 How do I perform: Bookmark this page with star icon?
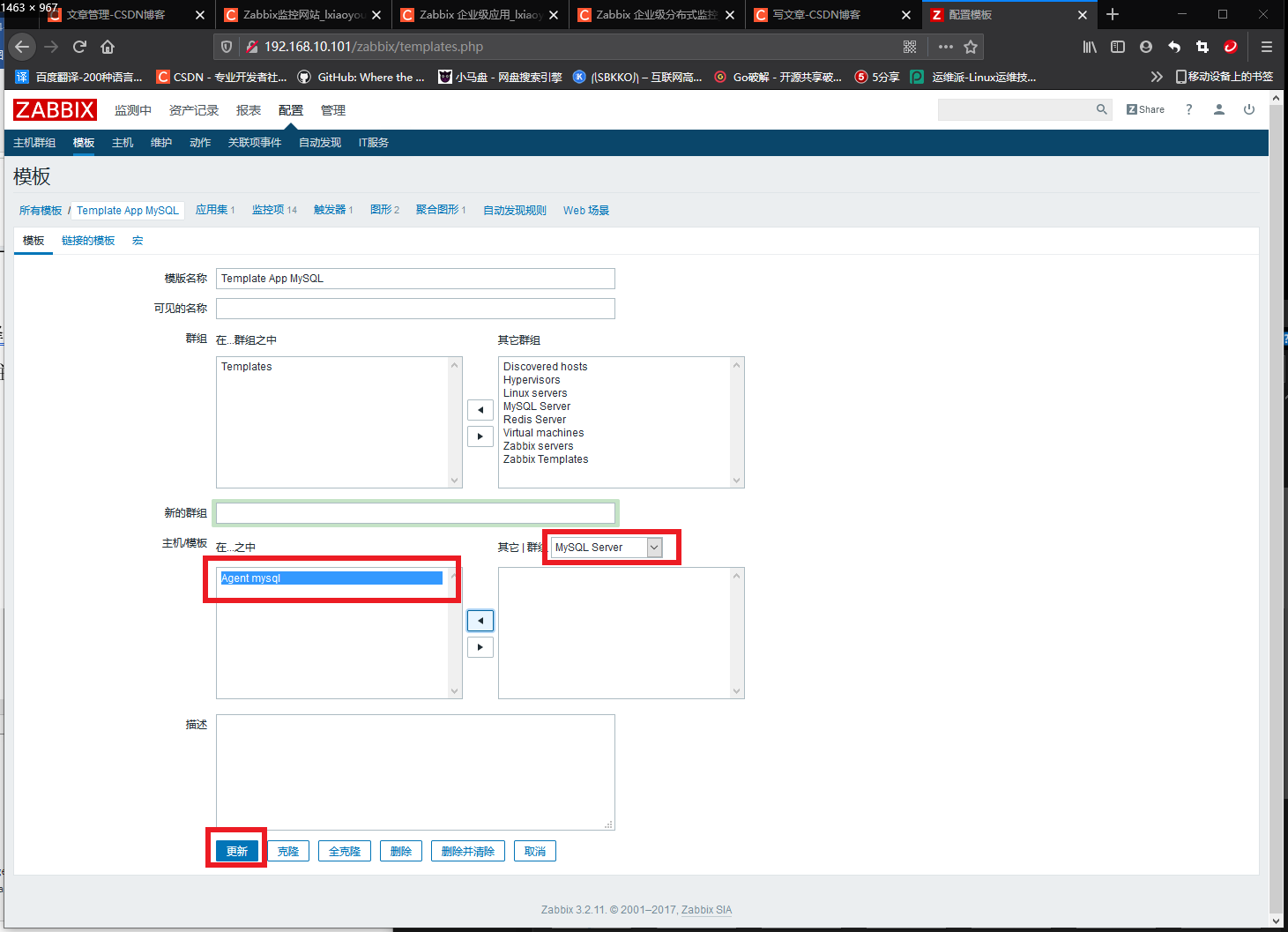pyautogui.click(x=971, y=47)
